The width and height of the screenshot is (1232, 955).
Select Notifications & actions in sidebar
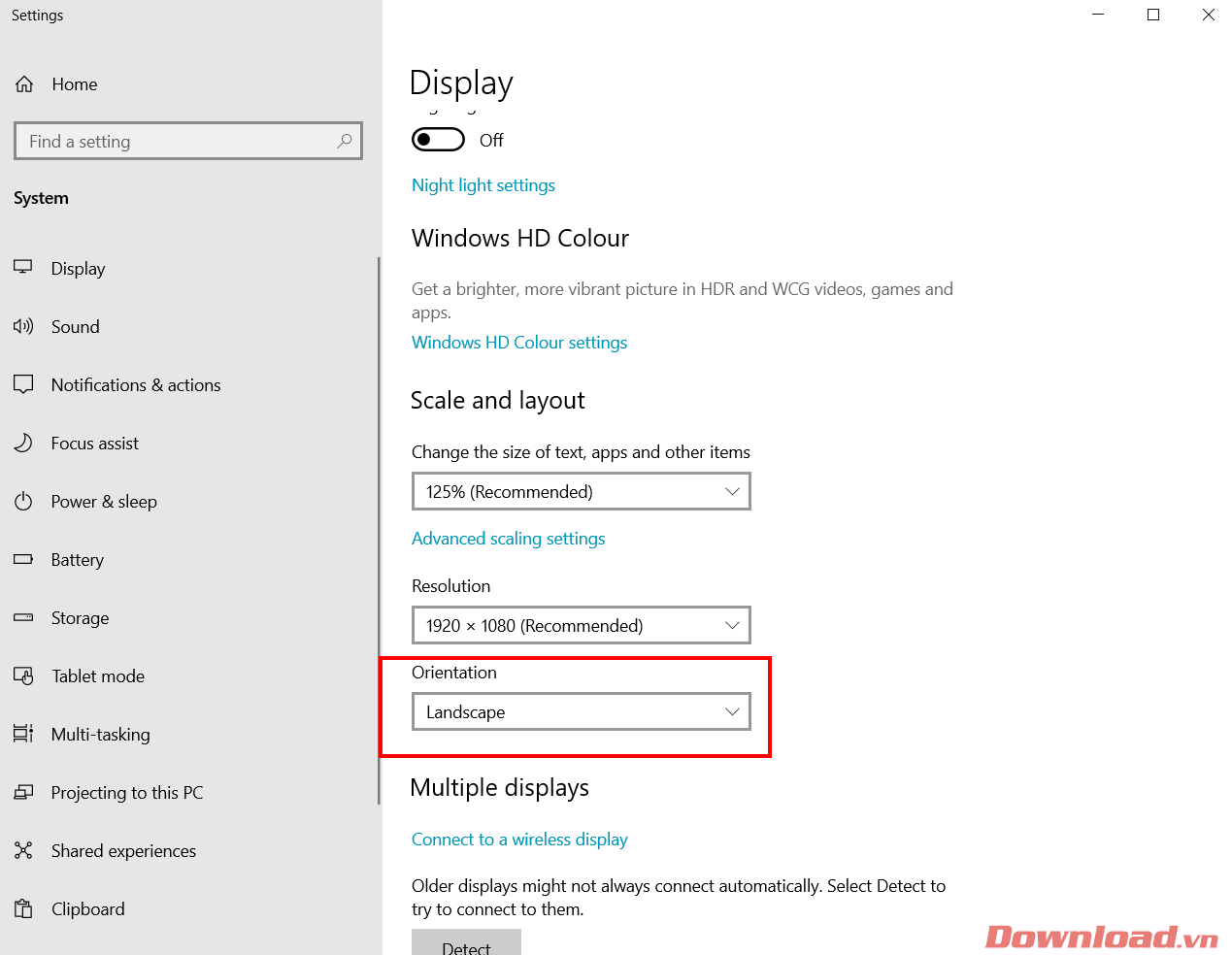[136, 385]
